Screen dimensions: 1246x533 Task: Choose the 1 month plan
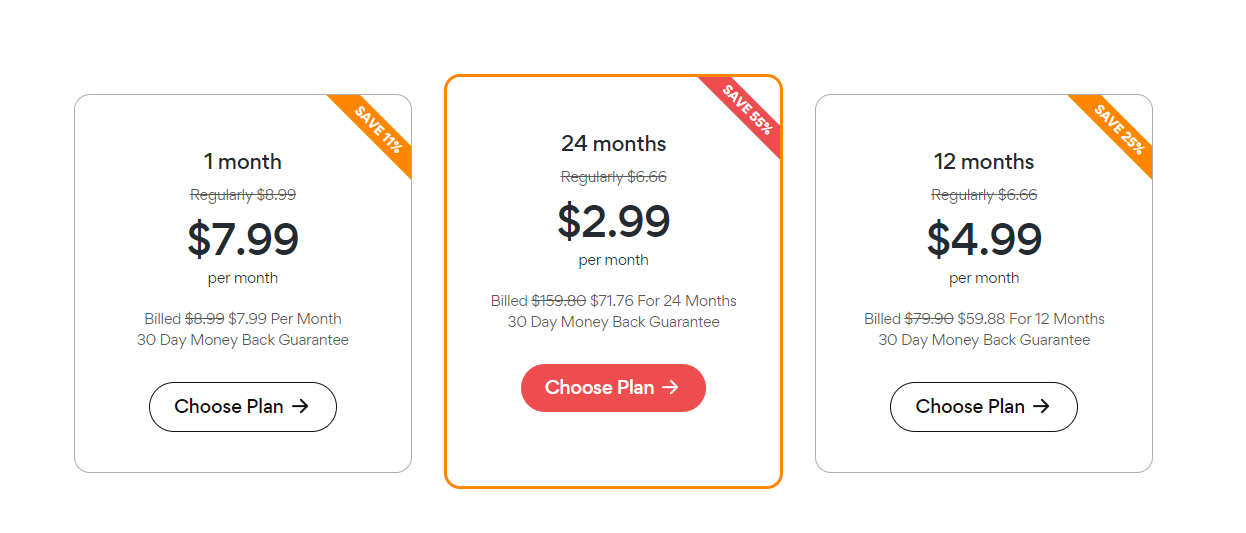tap(243, 407)
